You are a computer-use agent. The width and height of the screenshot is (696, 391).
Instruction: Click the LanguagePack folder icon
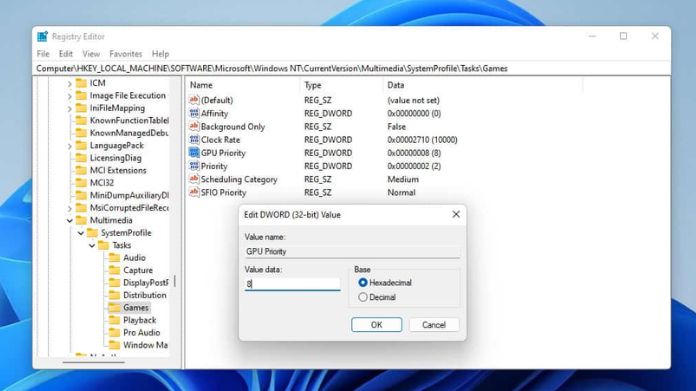point(81,145)
